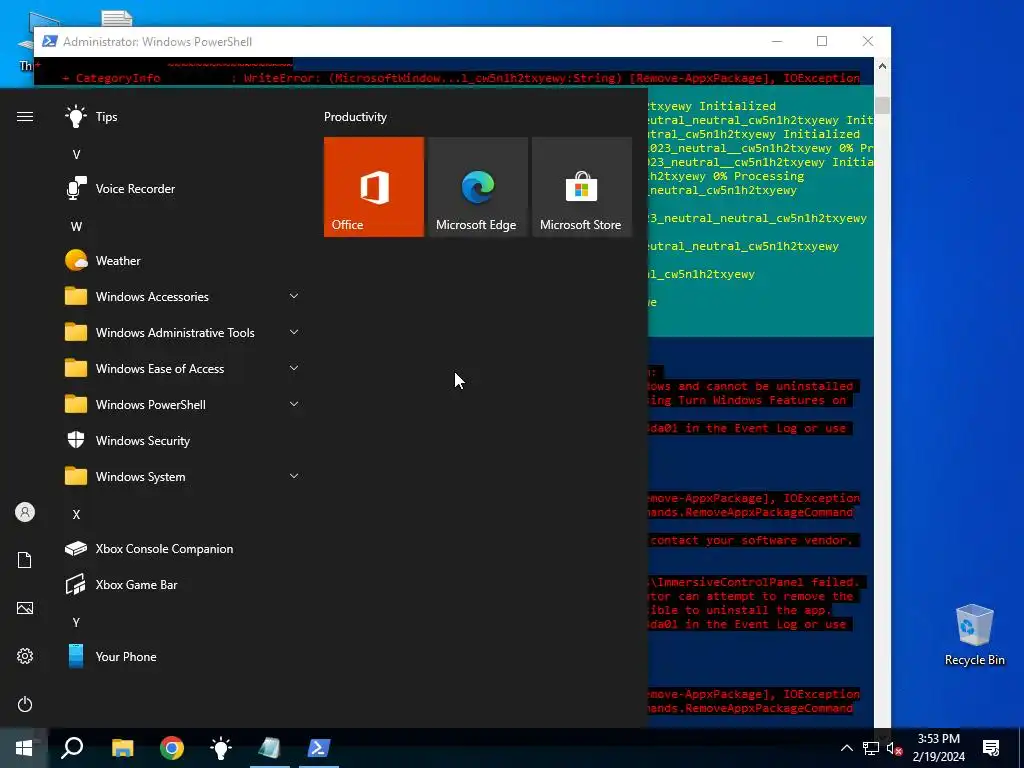Click the letter W group header
The image size is (1024, 768).
[76, 227]
